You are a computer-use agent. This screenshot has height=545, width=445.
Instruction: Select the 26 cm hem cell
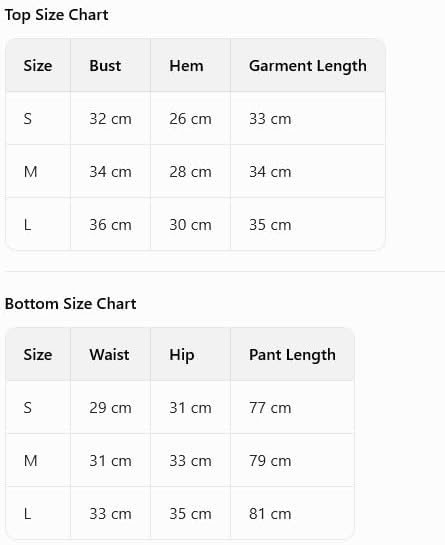pos(190,119)
